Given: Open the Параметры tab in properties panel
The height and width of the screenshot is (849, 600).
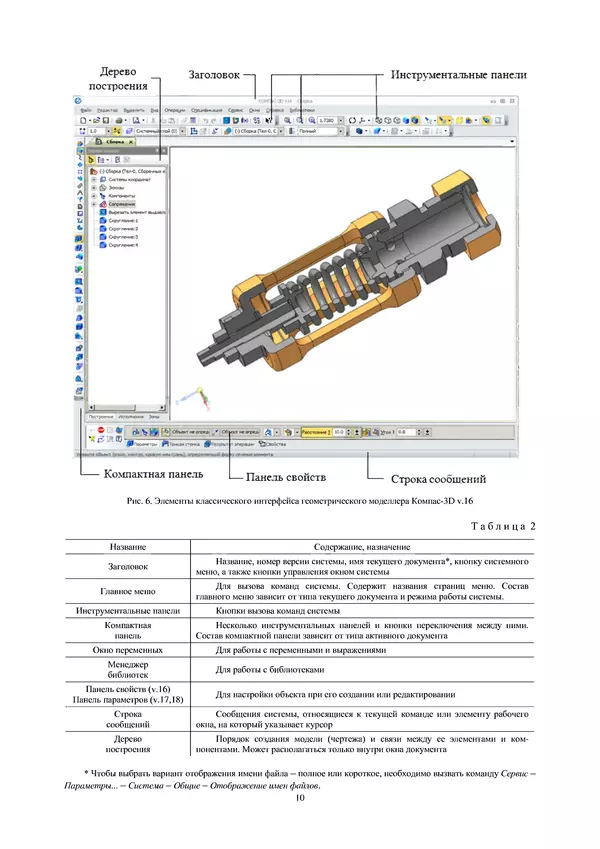Looking at the screenshot, I should (x=141, y=442).
